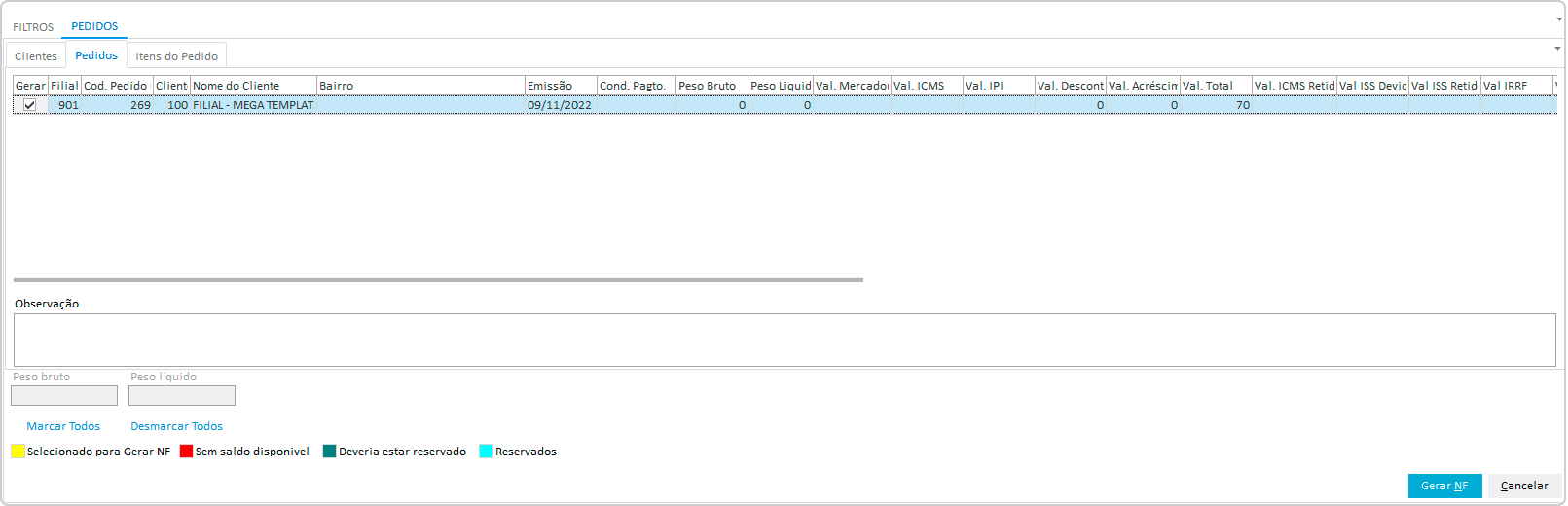Switch to the FILTROS tab
Screen dimensions: 1568x506
33,27
